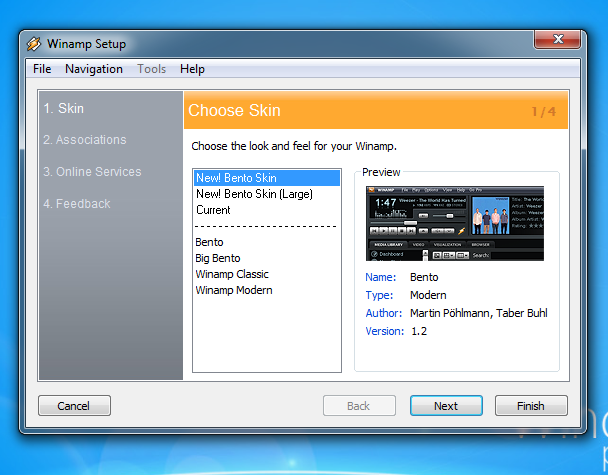Click the Finish button
The height and width of the screenshot is (475, 608).
click(x=531, y=406)
